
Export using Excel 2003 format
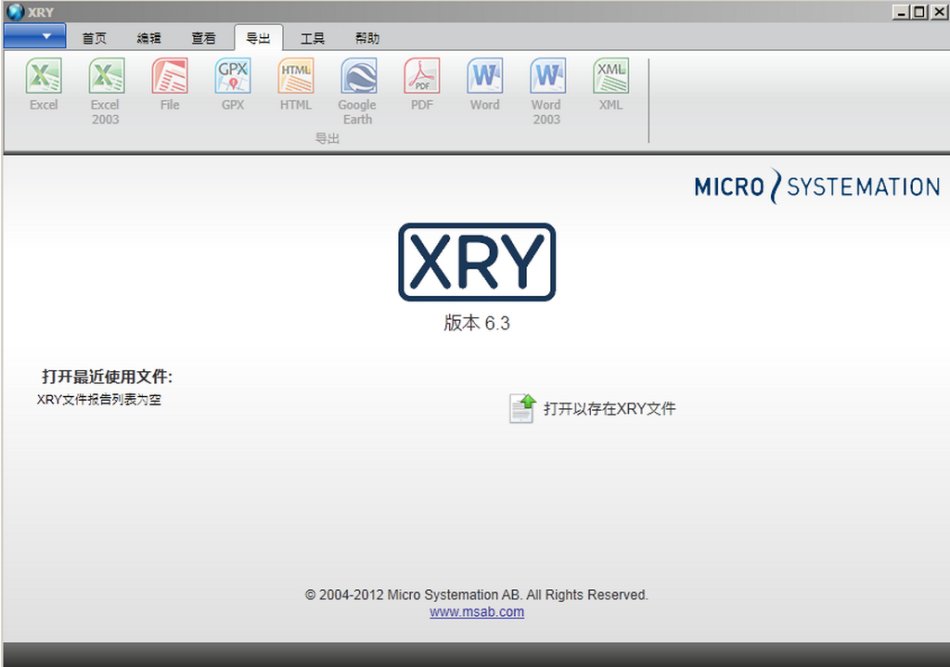(106, 76)
